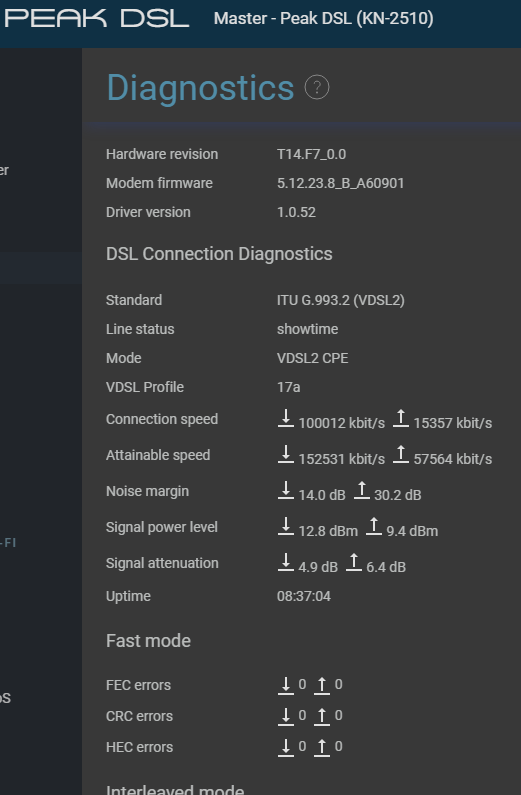
Task: Click the PEAK DSL logo
Action: click(96, 18)
